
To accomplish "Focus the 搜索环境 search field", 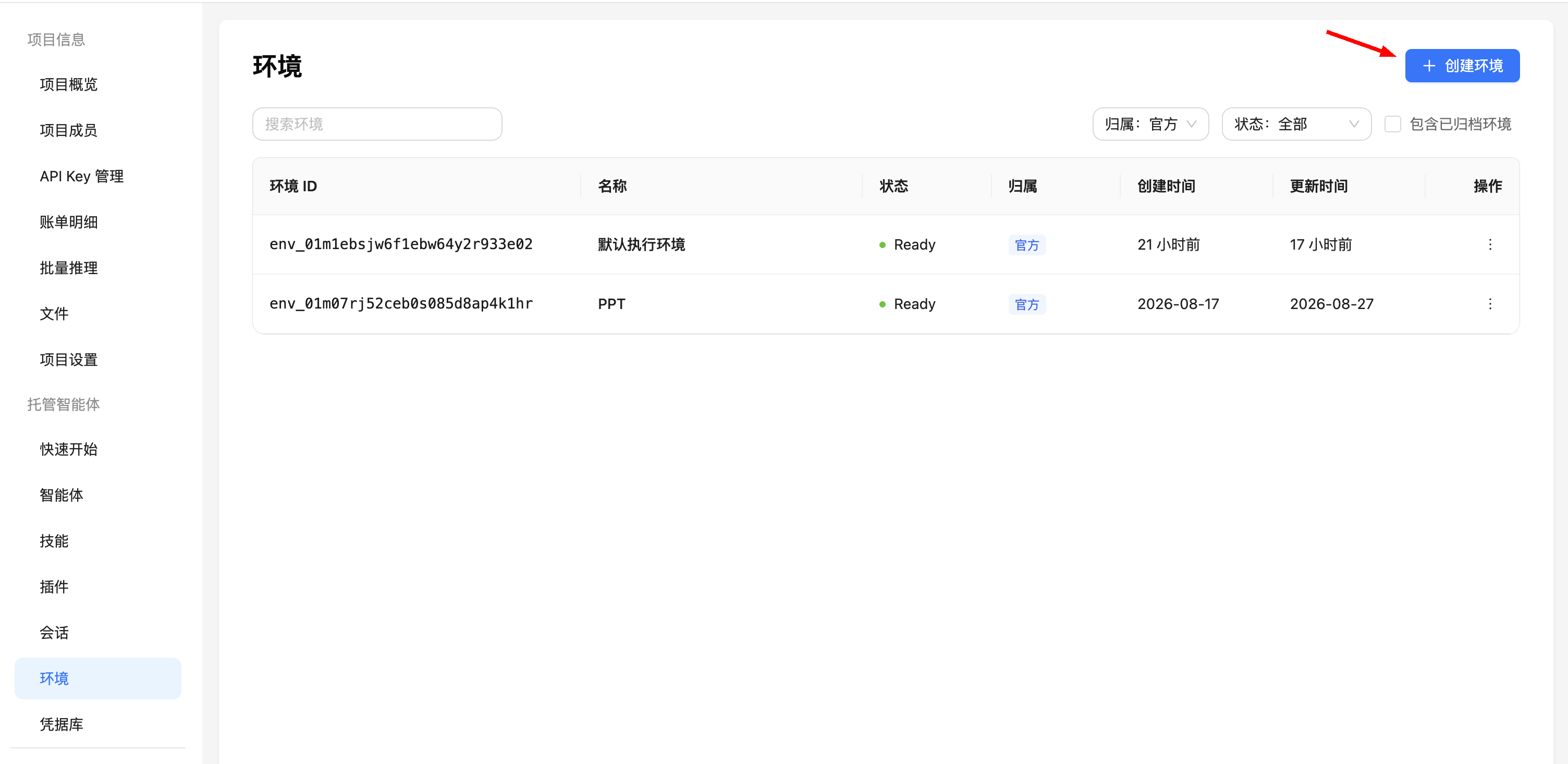I will pos(377,124).
